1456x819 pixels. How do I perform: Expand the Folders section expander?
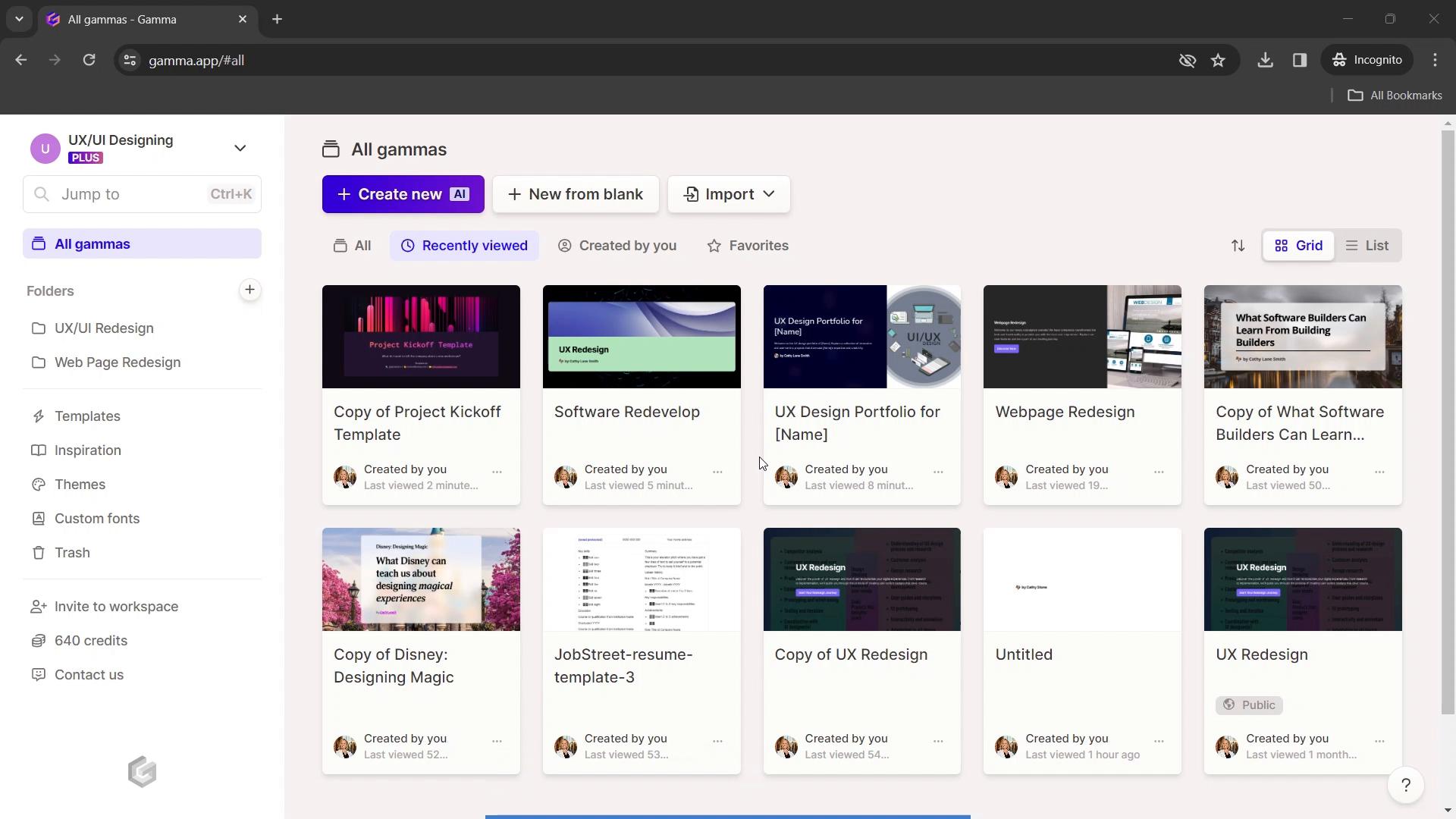tap(49, 290)
